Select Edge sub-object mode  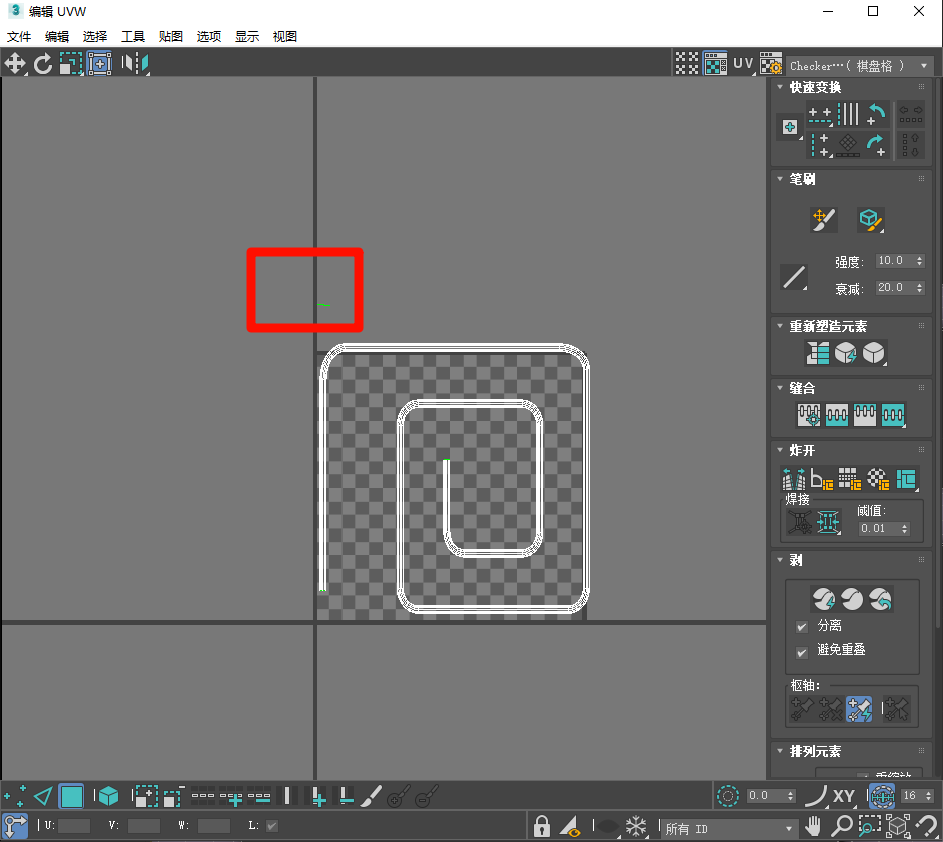click(43, 796)
